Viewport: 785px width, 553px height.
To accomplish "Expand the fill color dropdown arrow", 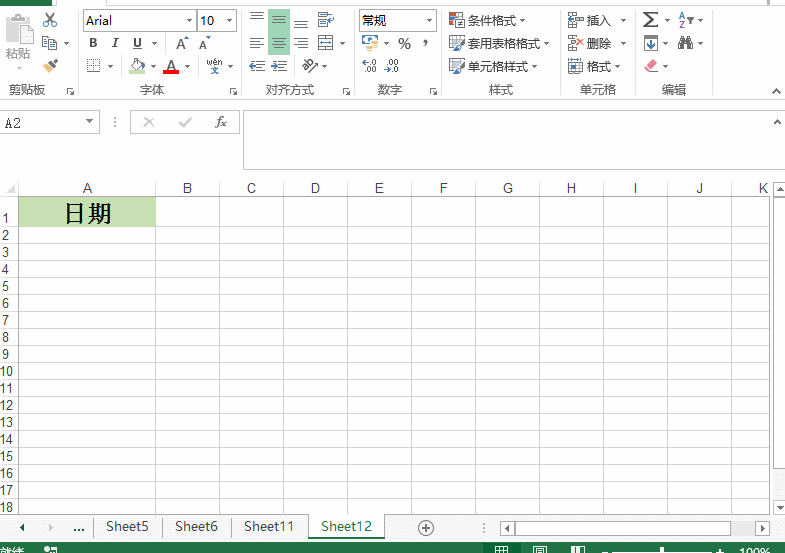I will (153, 66).
